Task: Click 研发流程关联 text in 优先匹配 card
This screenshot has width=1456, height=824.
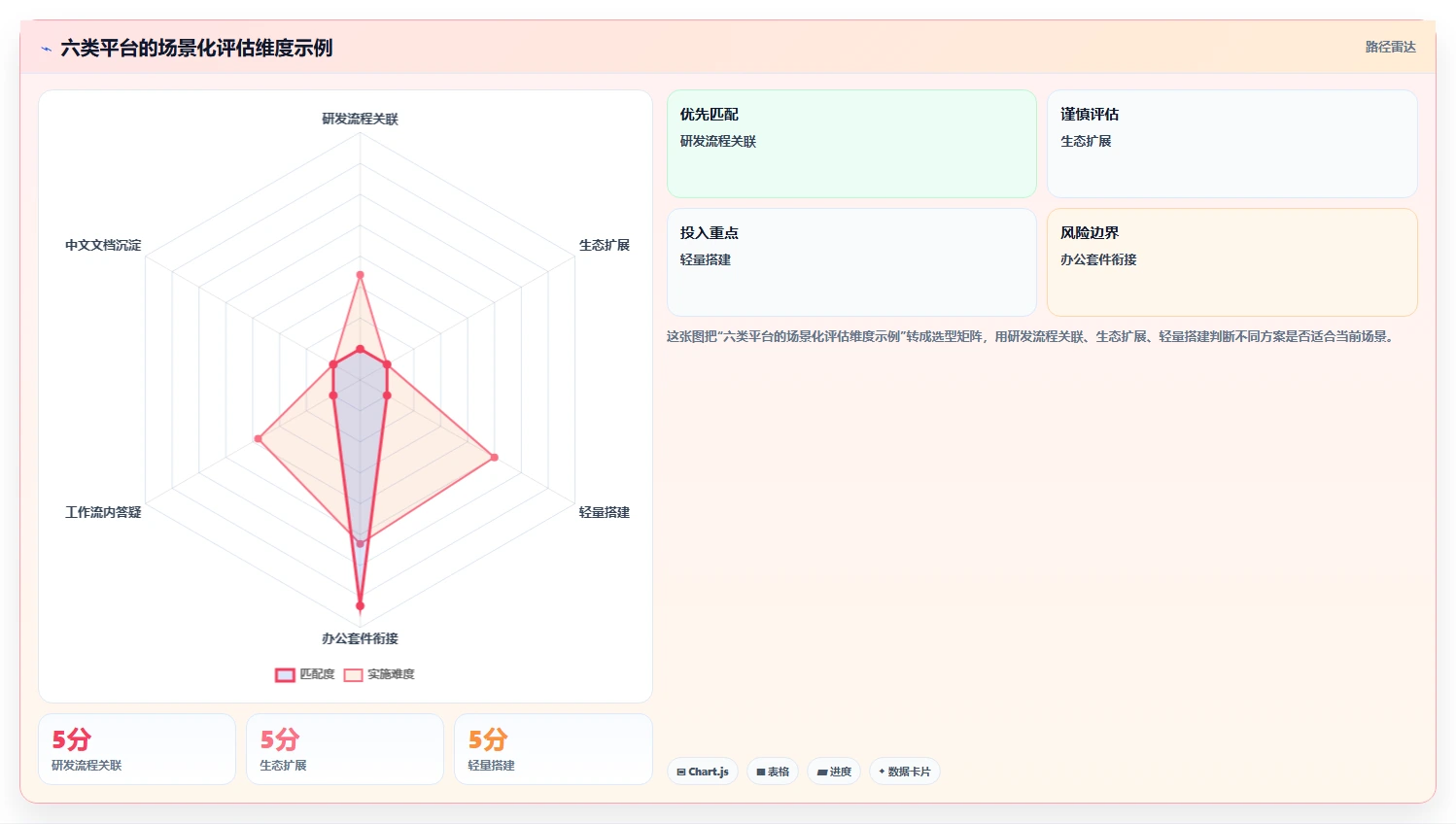Action: point(718,141)
